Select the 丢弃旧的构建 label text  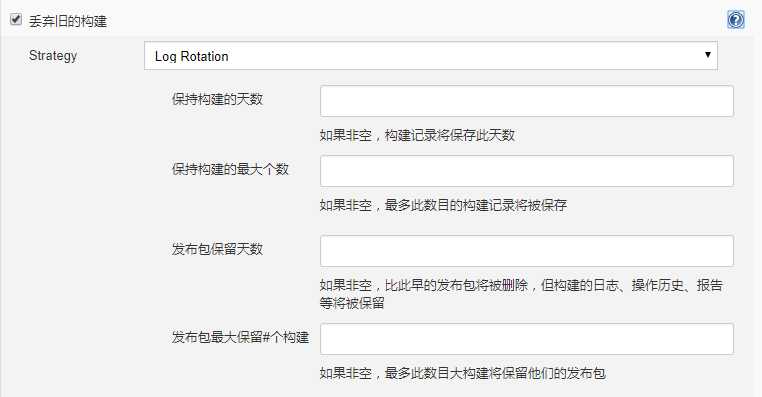(68, 21)
